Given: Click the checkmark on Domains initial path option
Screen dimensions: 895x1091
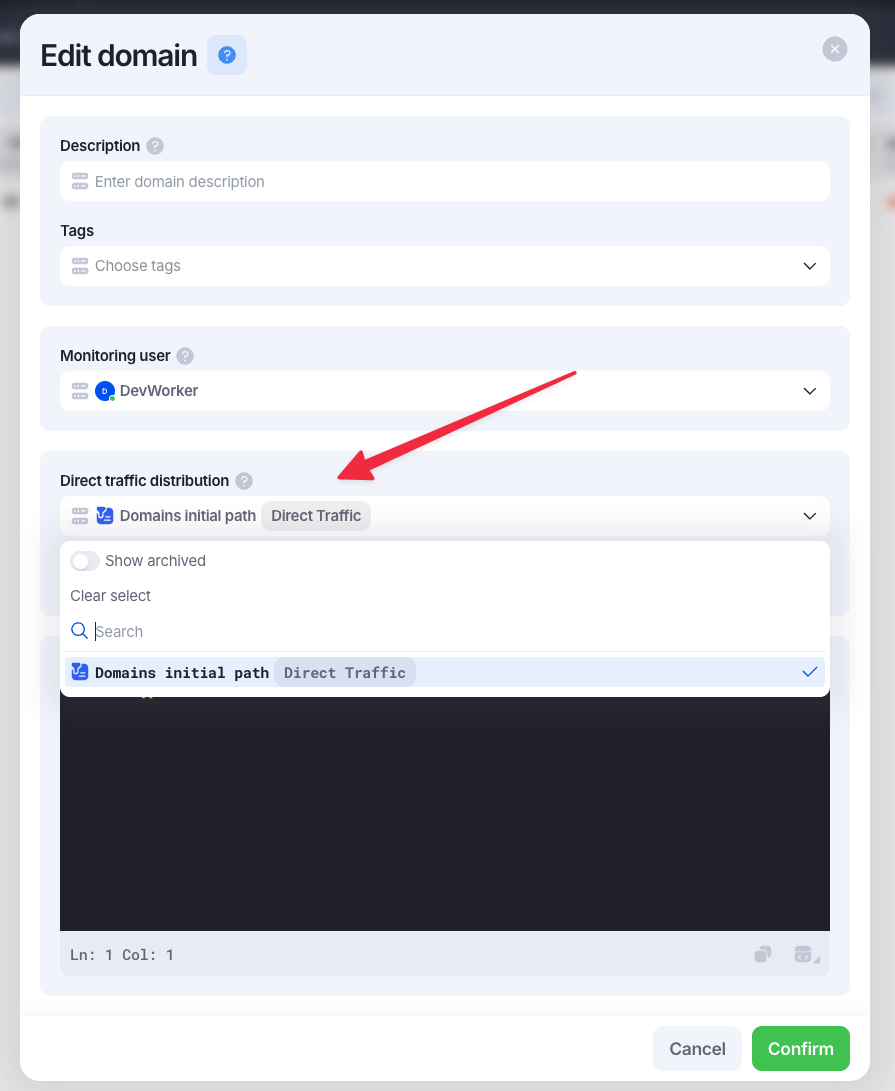Looking at the screenshot, I should [809, 672].
